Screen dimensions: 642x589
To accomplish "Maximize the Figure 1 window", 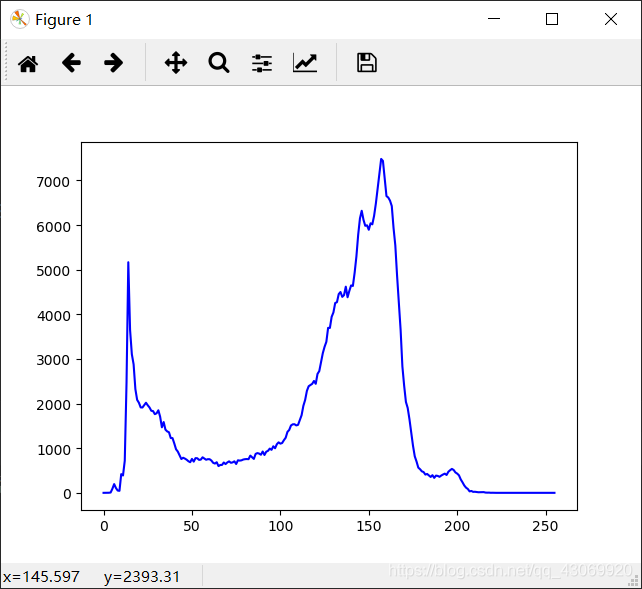I will click(552, 19).
